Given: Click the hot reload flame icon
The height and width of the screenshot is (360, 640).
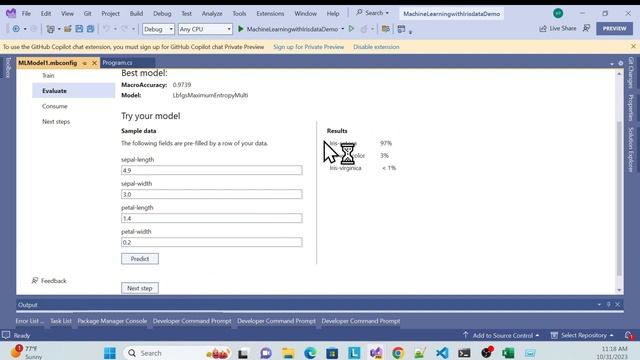Looking at the screenshot, I should tap(364, 29).
